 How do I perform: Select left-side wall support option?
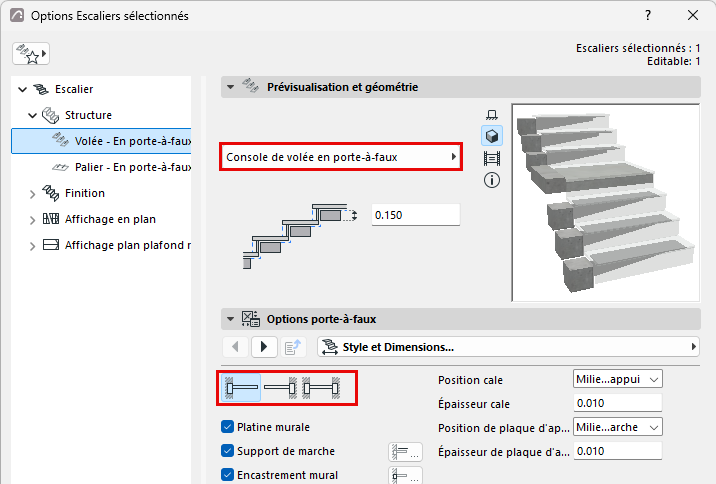241,388
